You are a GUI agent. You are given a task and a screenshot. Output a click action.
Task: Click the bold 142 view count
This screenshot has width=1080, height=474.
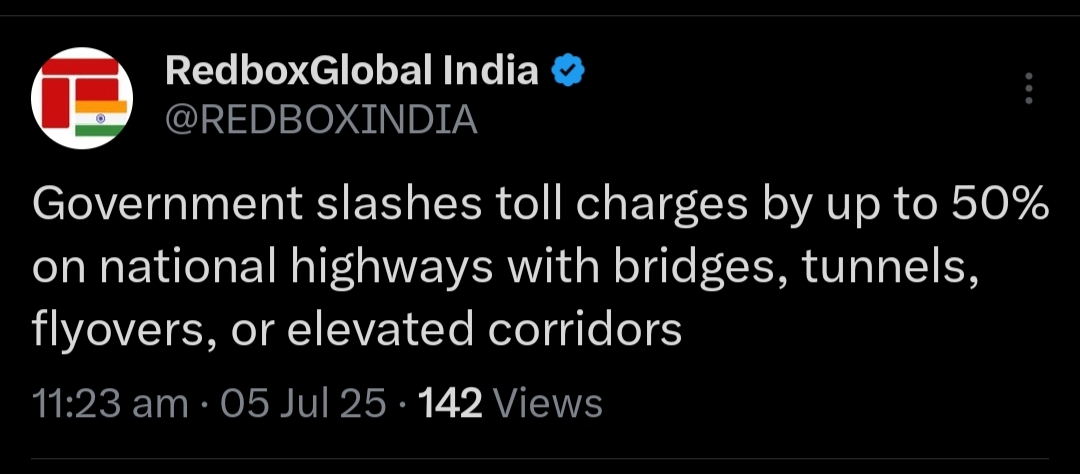click(x=449, y=404)
